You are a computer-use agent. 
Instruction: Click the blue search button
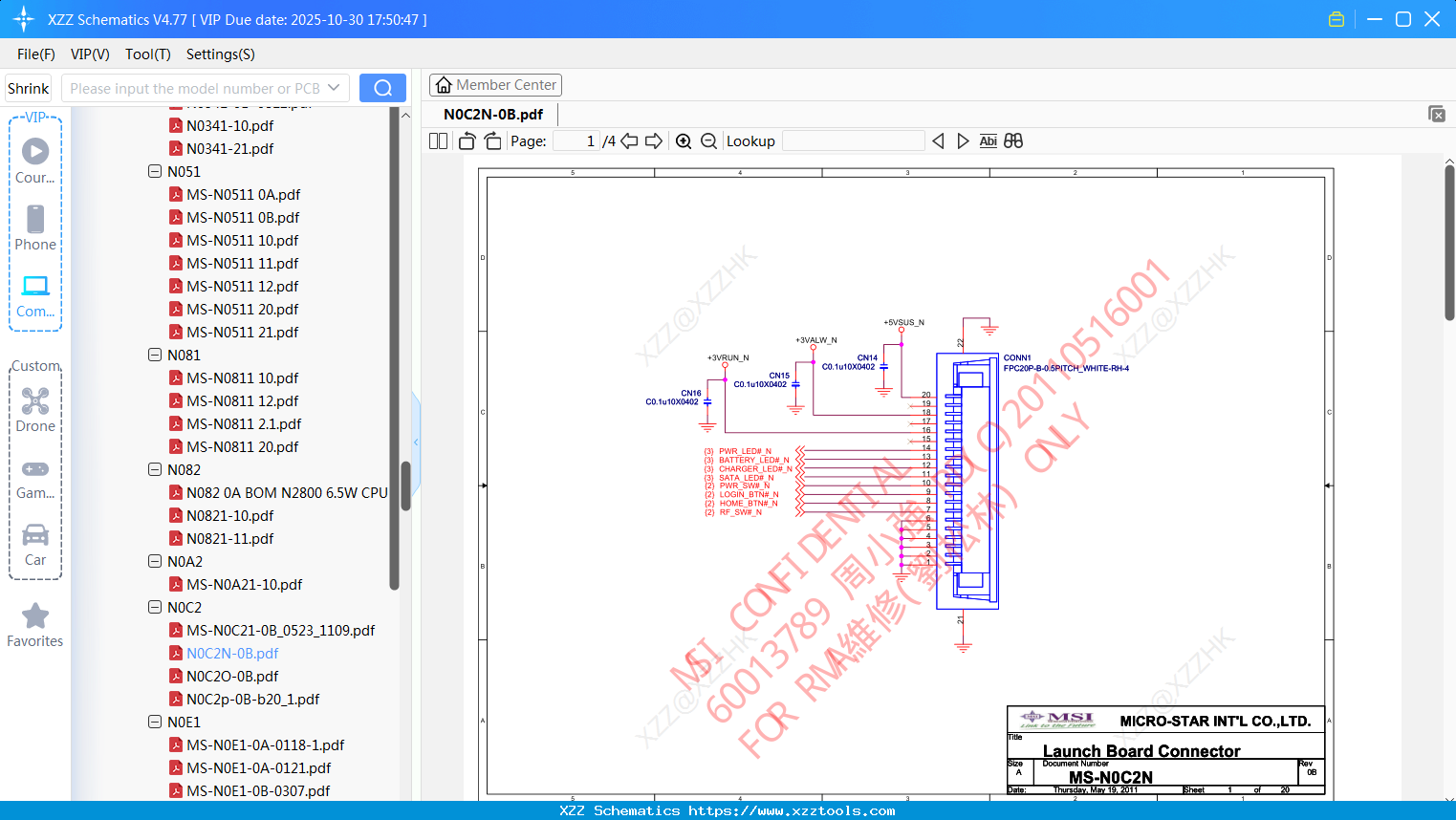tap(382, 88)
